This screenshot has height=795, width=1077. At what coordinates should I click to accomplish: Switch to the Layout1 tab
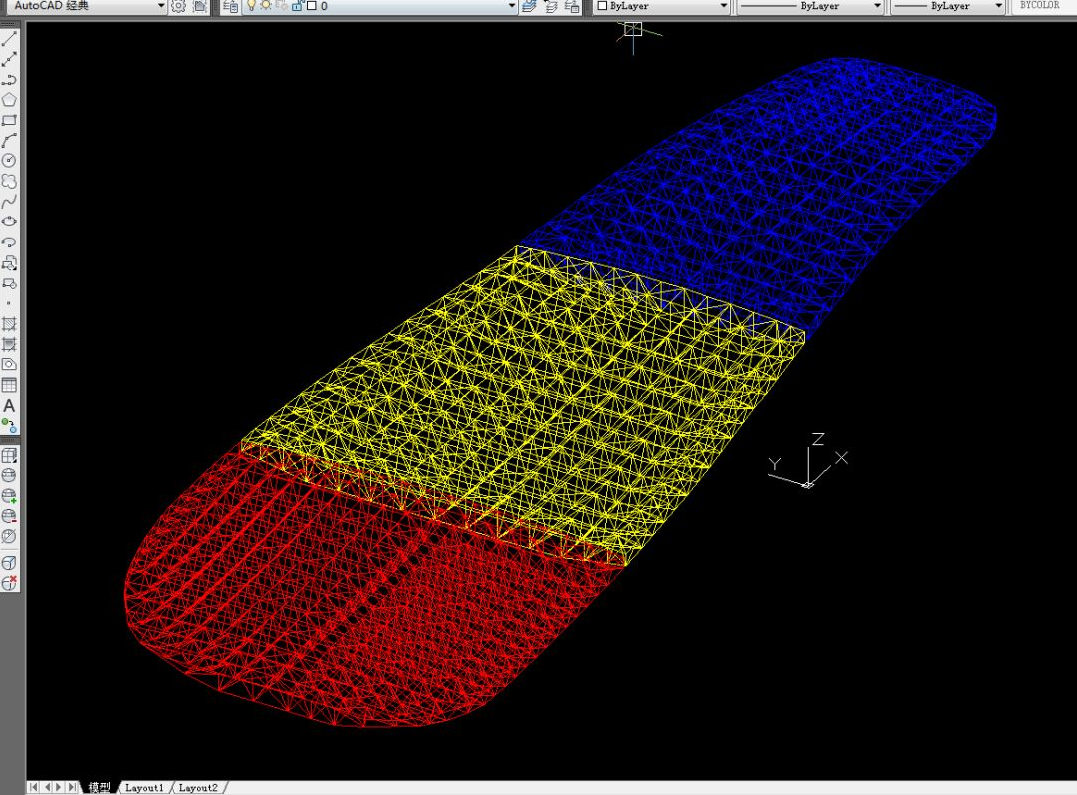point(144,788)
